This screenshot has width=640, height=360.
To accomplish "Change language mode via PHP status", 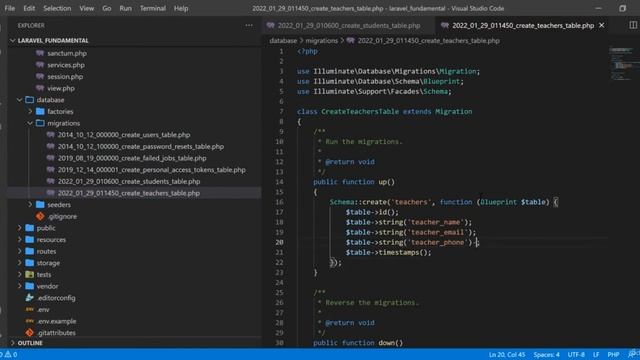I will (613, 354).
